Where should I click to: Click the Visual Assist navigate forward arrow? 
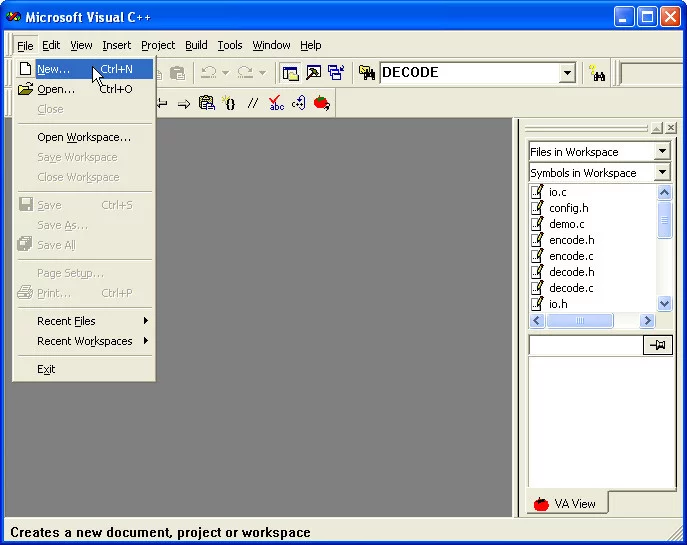click(184, 104)
